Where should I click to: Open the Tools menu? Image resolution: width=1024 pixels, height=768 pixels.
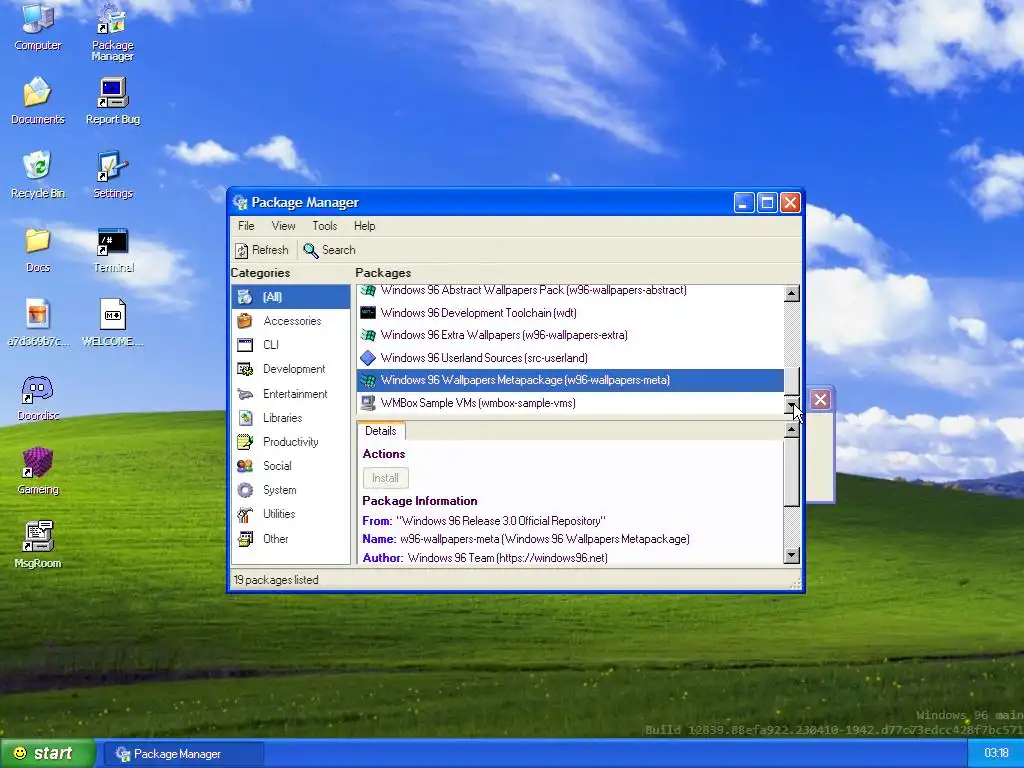325,226
